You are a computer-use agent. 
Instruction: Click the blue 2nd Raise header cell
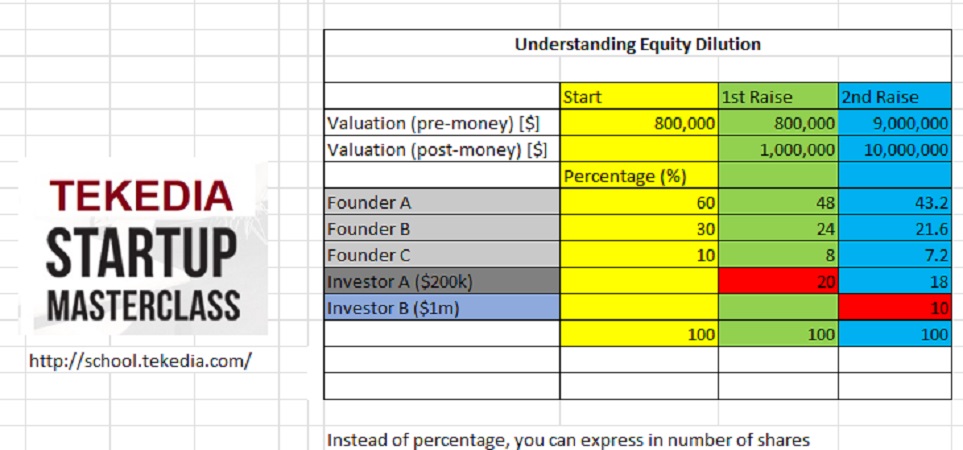point(894,97)
